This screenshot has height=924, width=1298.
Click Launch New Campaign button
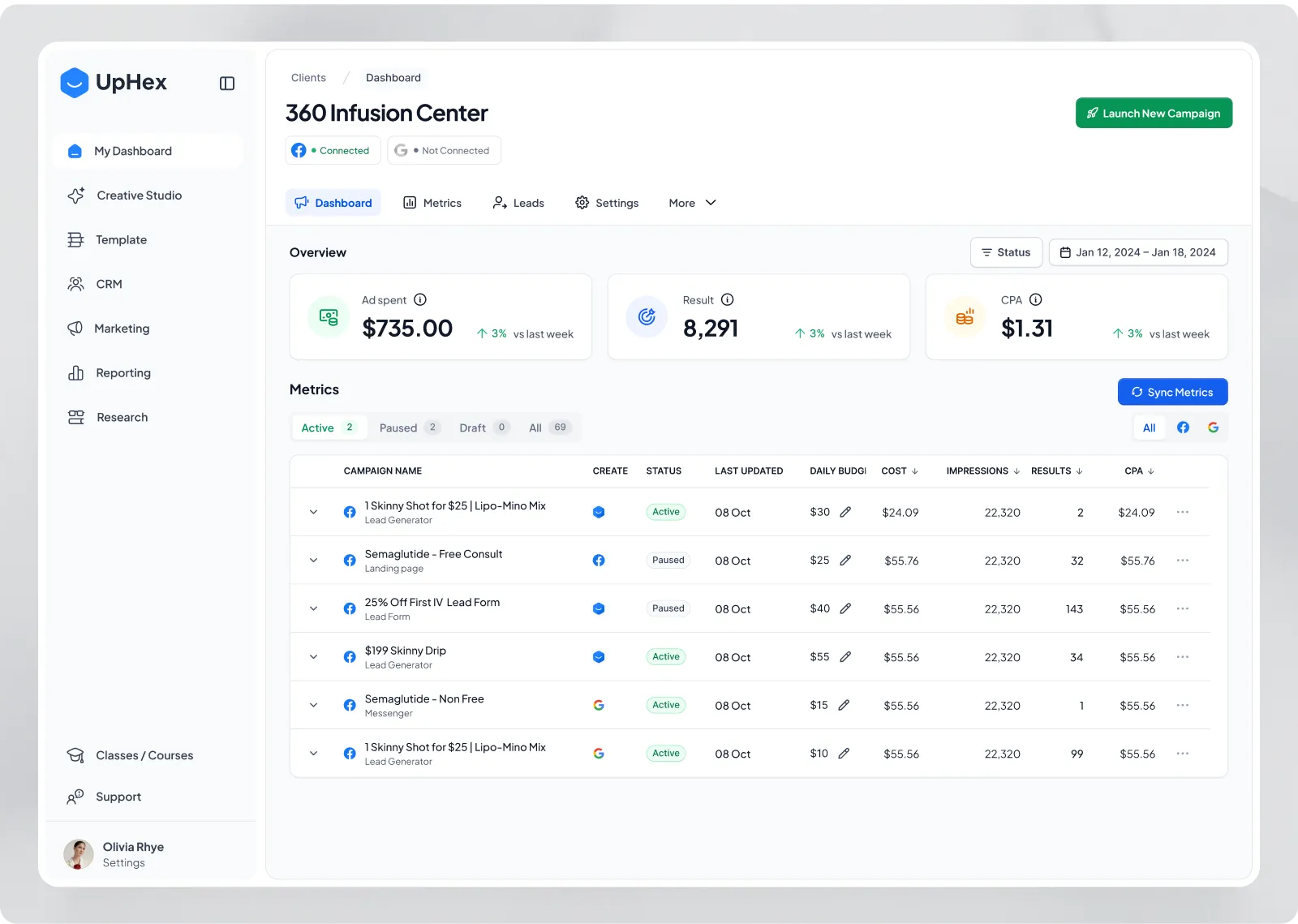click(x=1154, y=113)
